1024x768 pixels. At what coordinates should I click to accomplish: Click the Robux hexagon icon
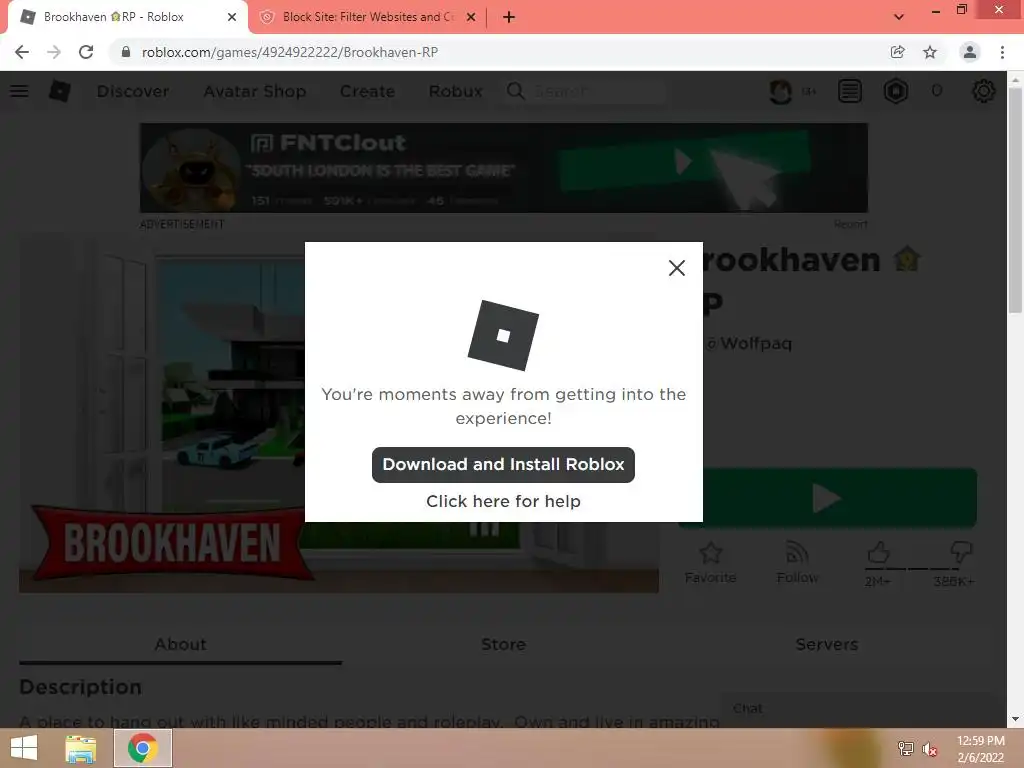[x=896, y=91]
